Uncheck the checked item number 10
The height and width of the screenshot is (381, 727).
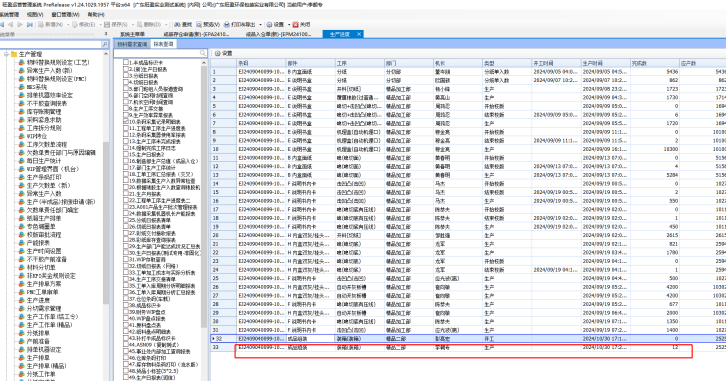coord(126,121)
